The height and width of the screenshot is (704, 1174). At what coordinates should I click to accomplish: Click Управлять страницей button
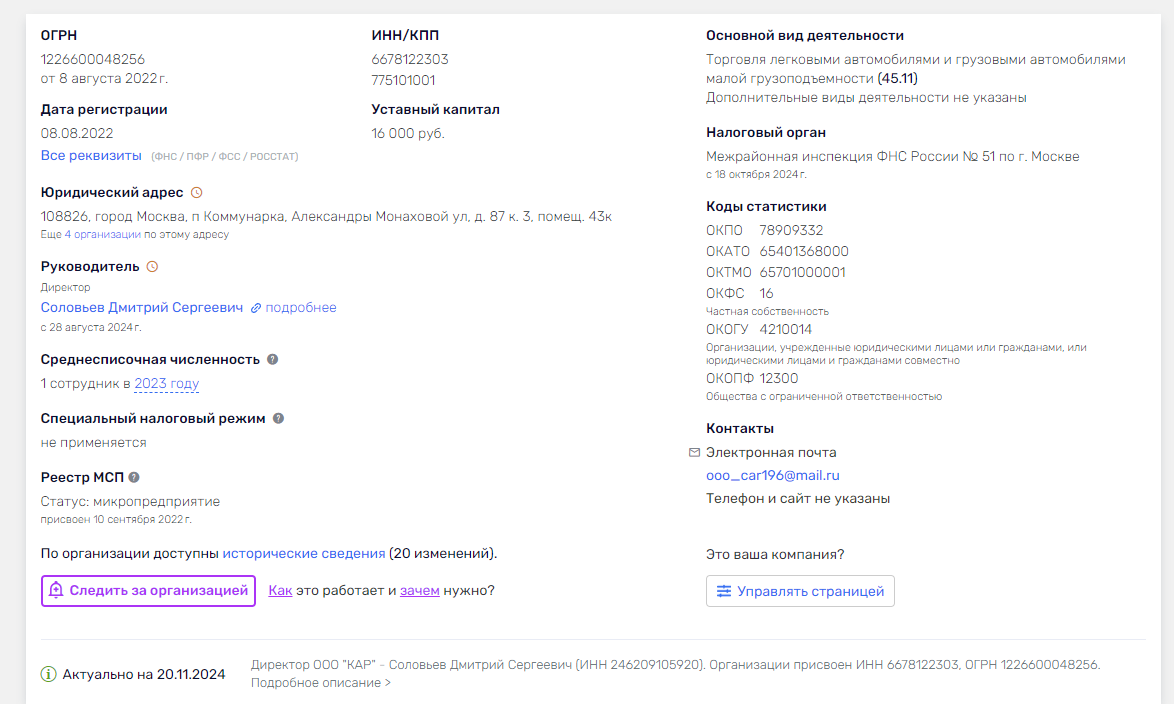(800, 591)
